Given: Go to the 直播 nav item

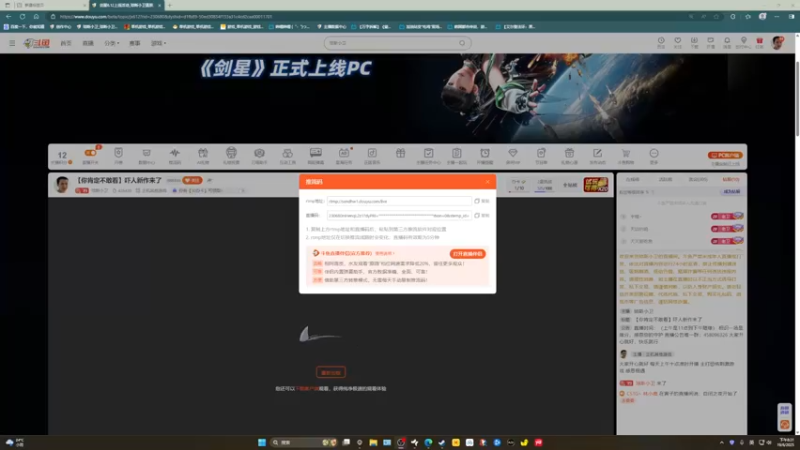Looking at the screenshot, I should pos(88,43).
